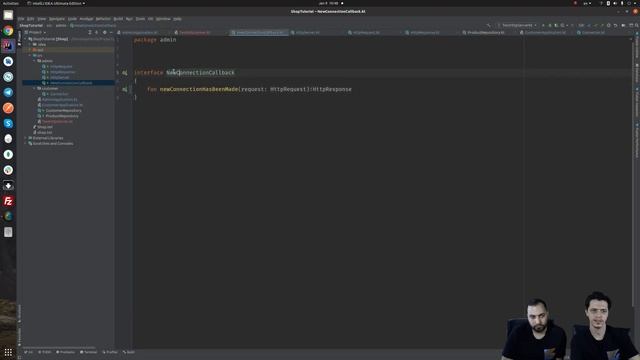The image size is (640, 360).
Task: Click NewConnectionCallback interface name in editor
Action: tap(200, 73)
